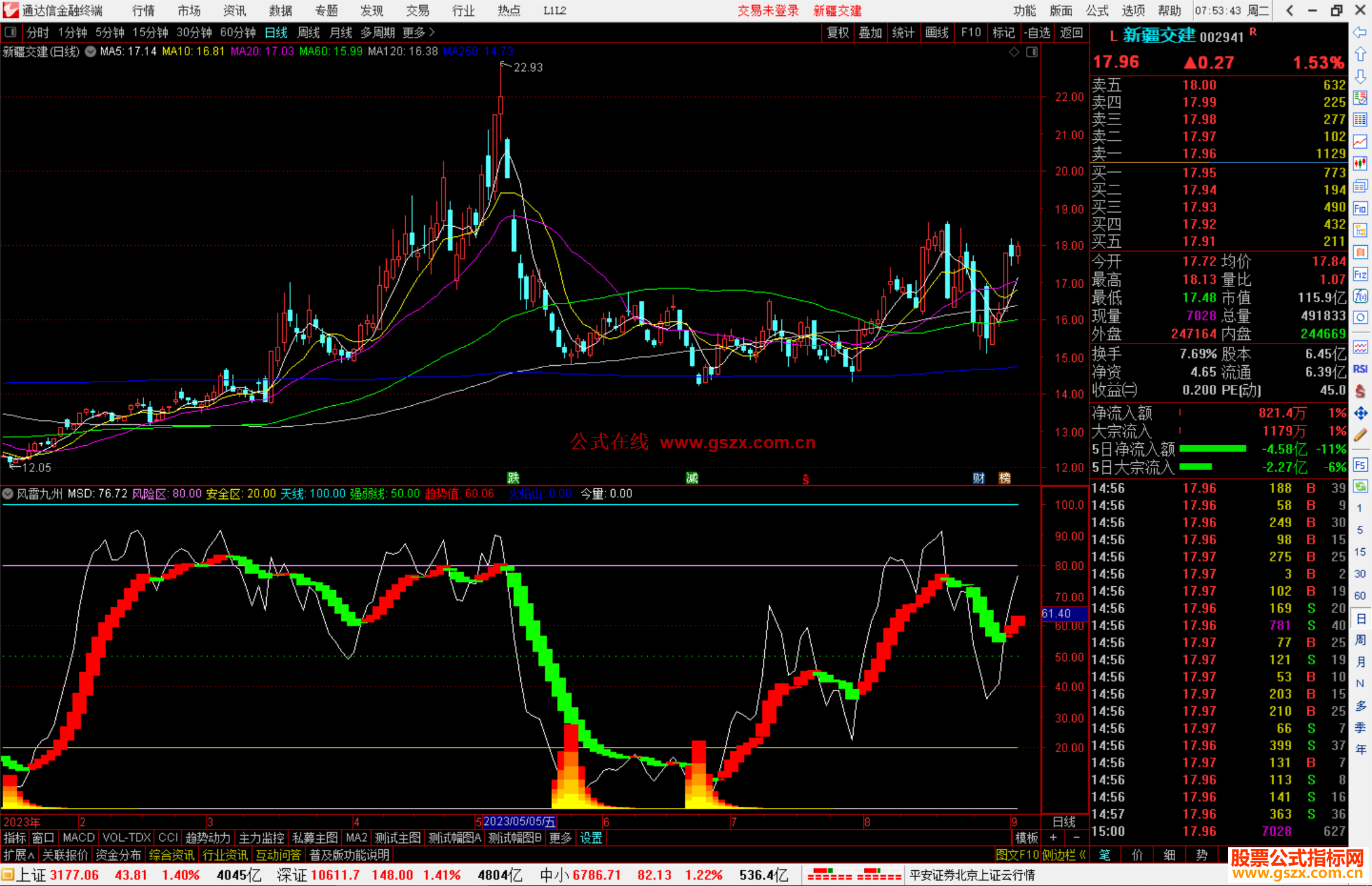The image size is (1372, 886).
Task: Toggle the circle button beside 风雷九州
Action: coord(8,493)
